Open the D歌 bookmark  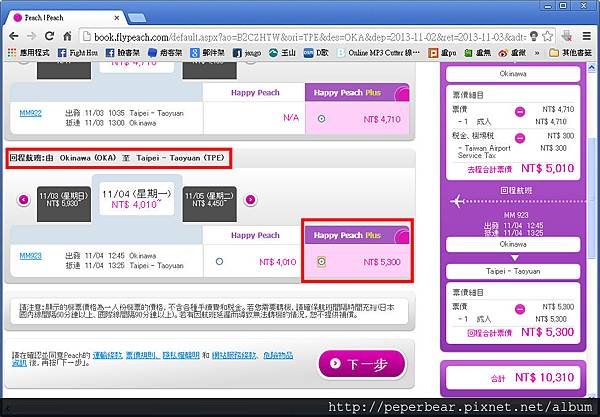click(x=316, y=53)
